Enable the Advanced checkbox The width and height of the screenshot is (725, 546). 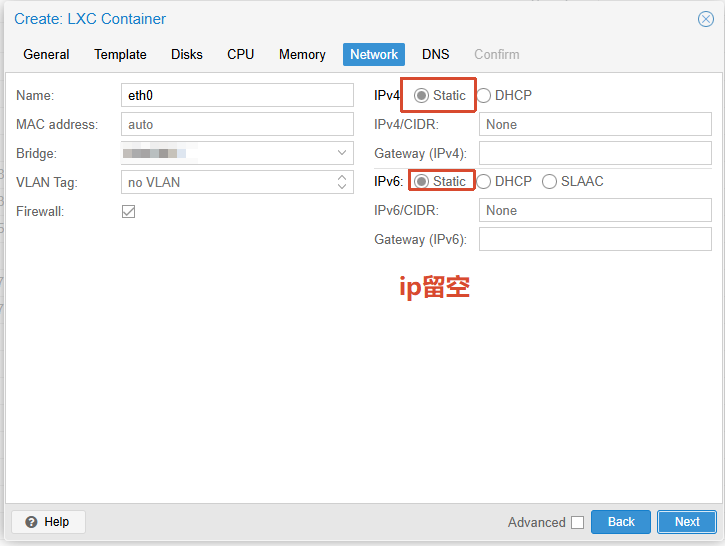tap(578, 522)
